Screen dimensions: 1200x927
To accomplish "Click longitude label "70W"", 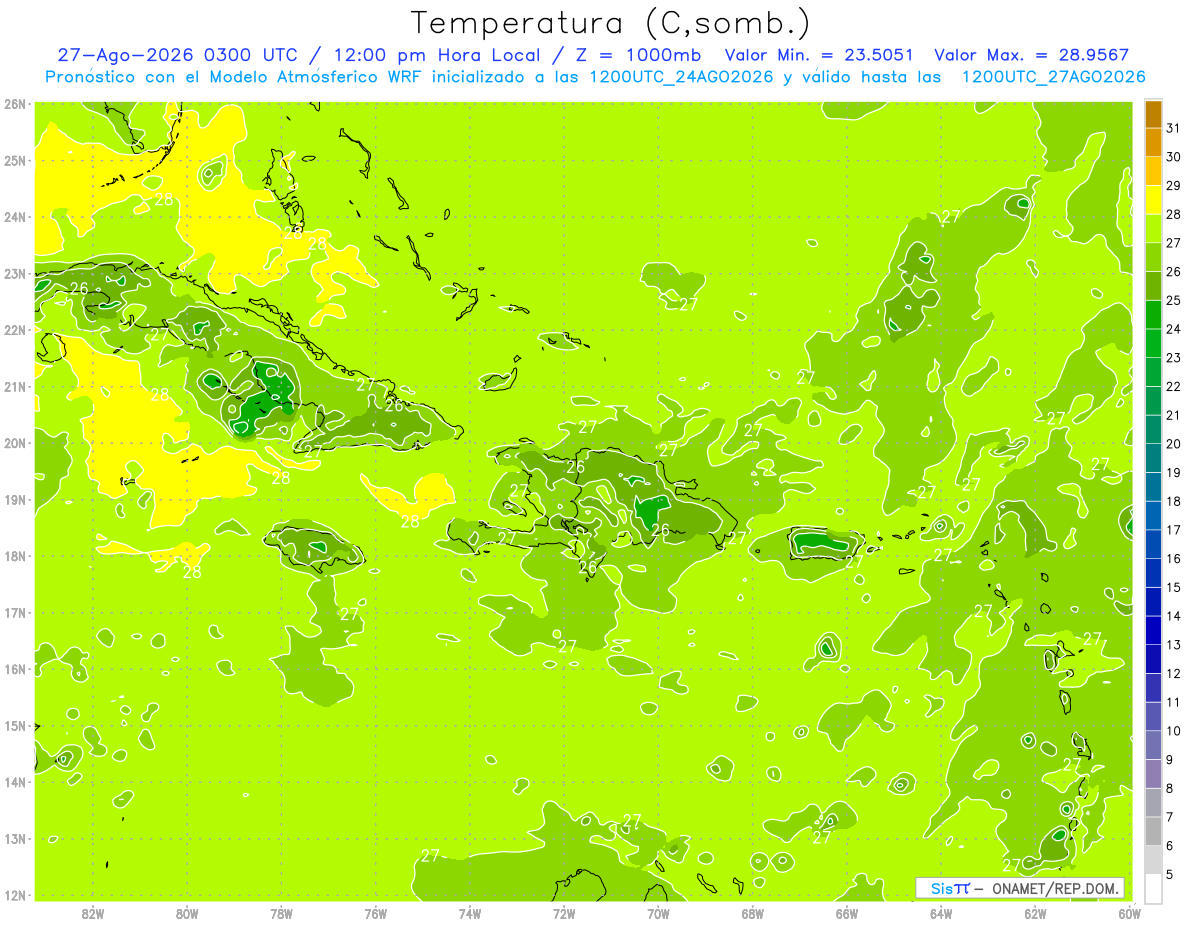I will point(658,913).
